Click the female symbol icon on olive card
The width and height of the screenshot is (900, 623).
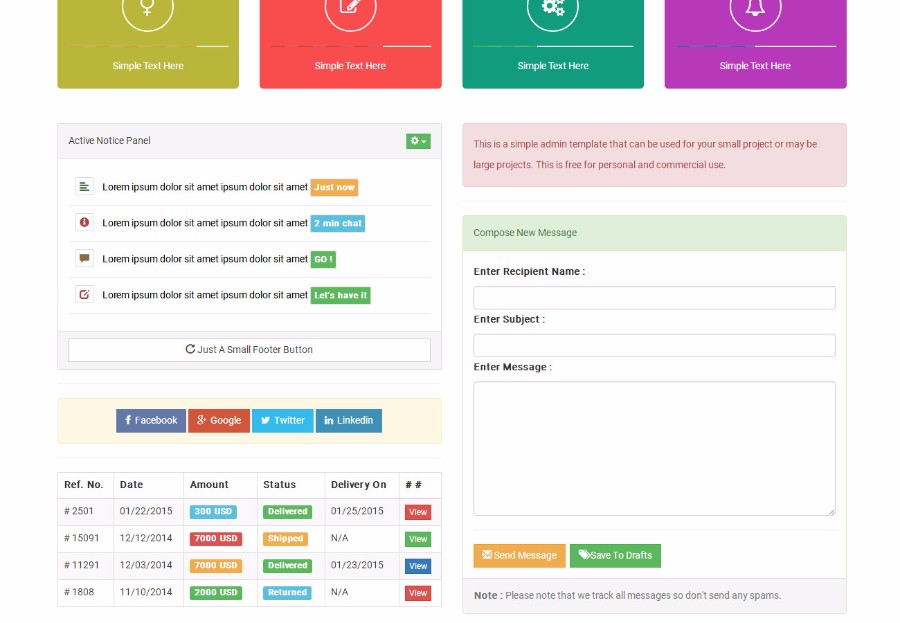click(x=148, y=6)
